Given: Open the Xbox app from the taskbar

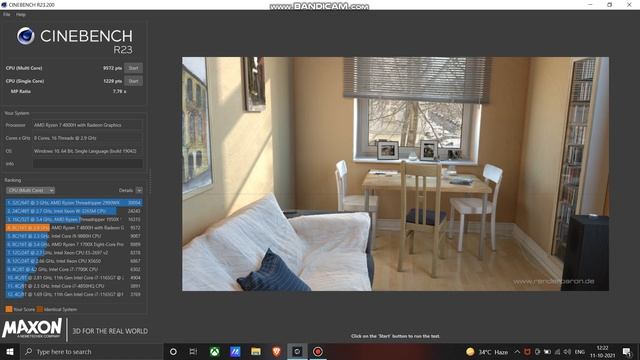Looking at the screenshot, I should pos(214,351).
